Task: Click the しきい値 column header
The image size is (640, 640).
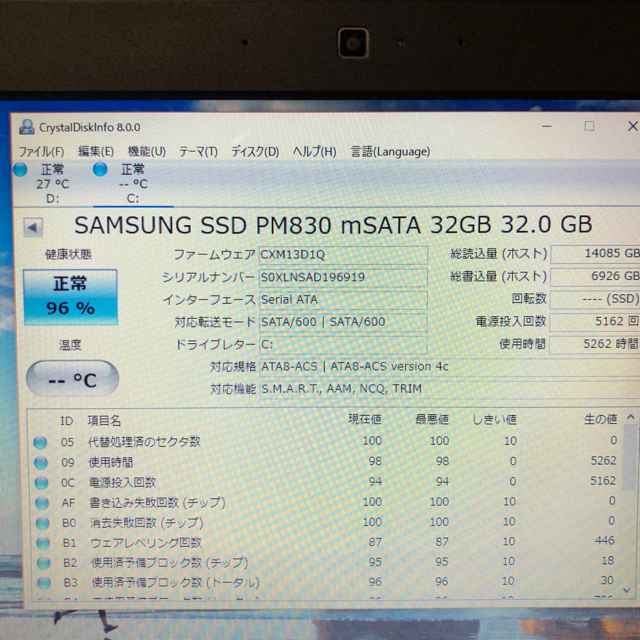Action: tap(494, 419)
